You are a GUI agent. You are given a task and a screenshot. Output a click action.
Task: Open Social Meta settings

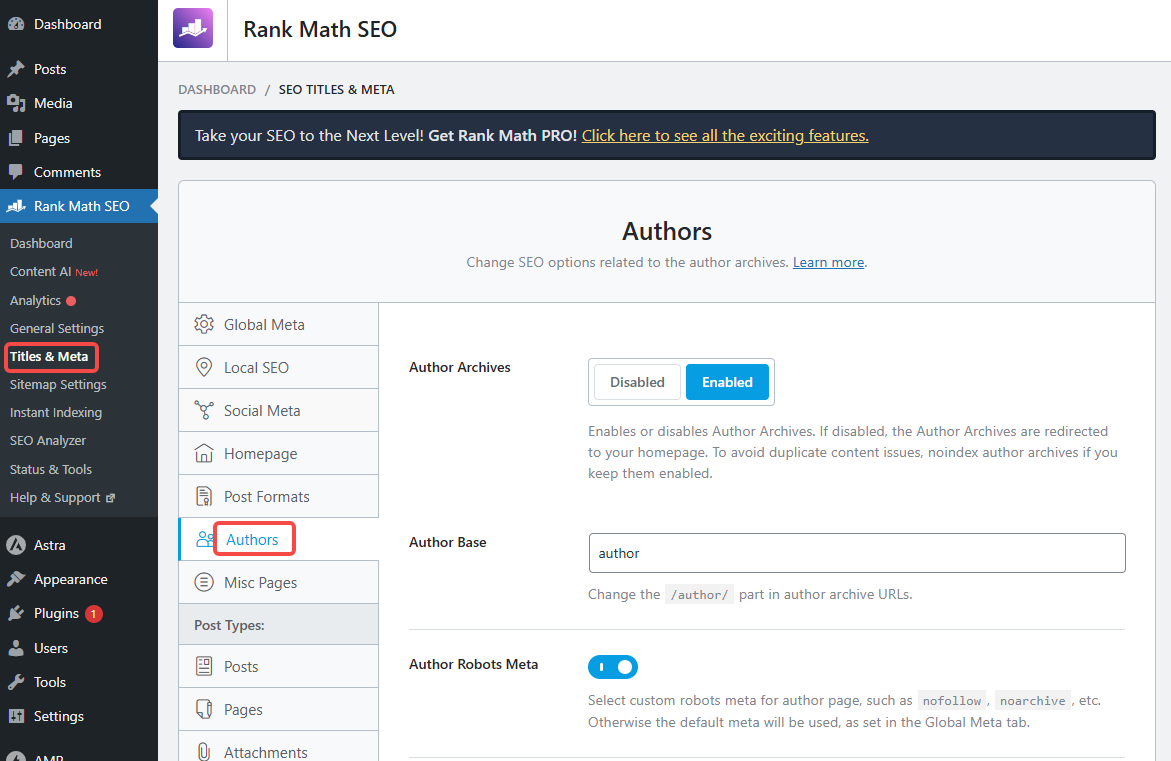pos(262,410)
